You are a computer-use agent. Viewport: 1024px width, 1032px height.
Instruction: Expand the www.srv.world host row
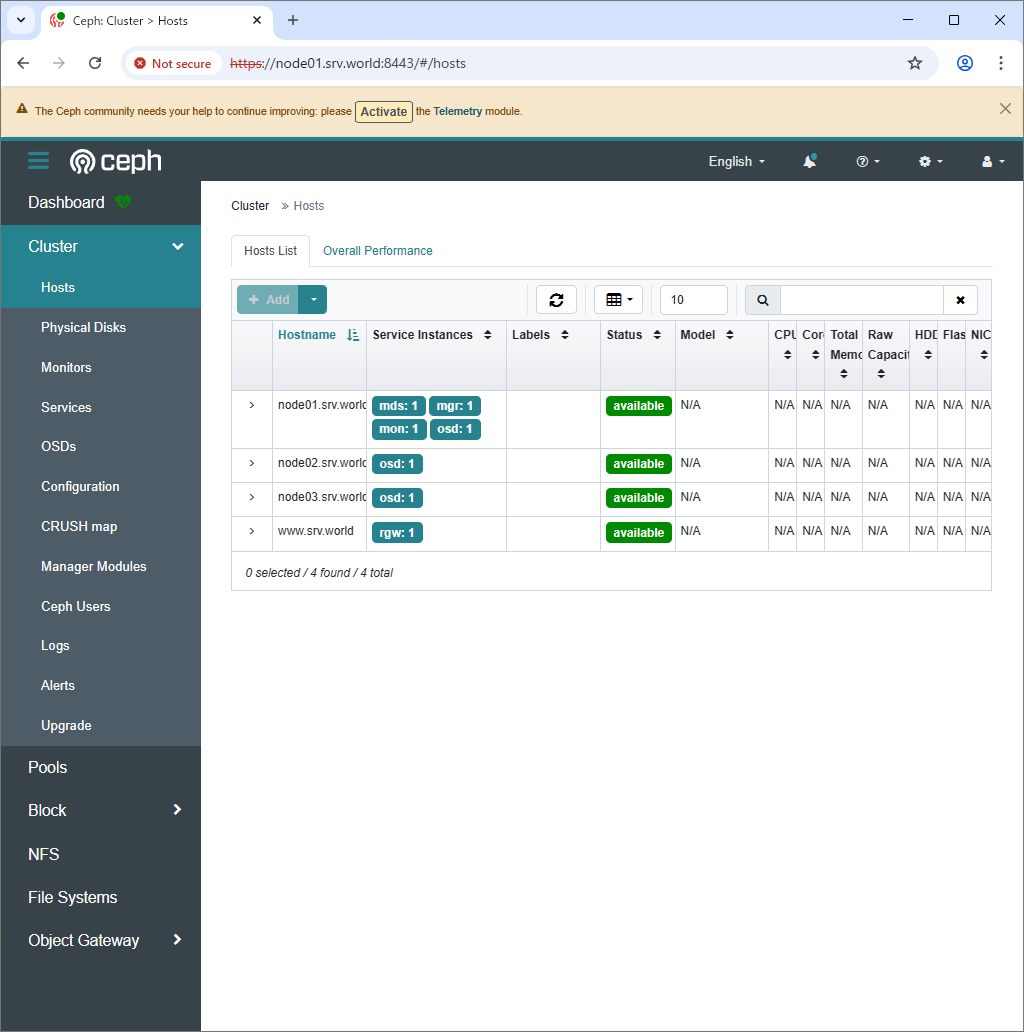coord(252,531)
